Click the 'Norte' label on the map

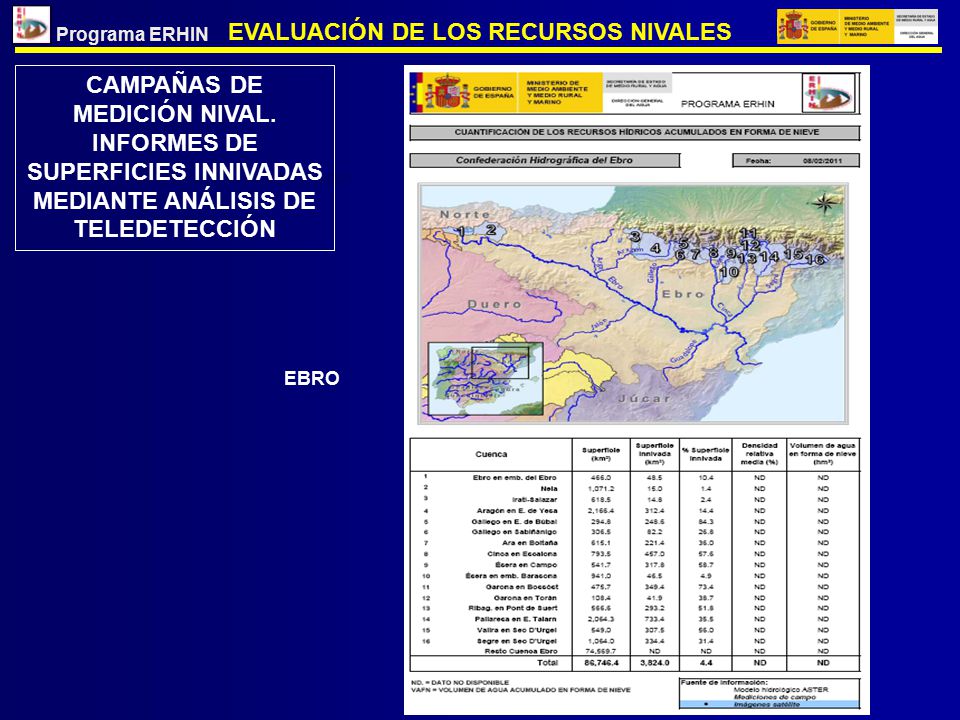click(x=465, y=214)
